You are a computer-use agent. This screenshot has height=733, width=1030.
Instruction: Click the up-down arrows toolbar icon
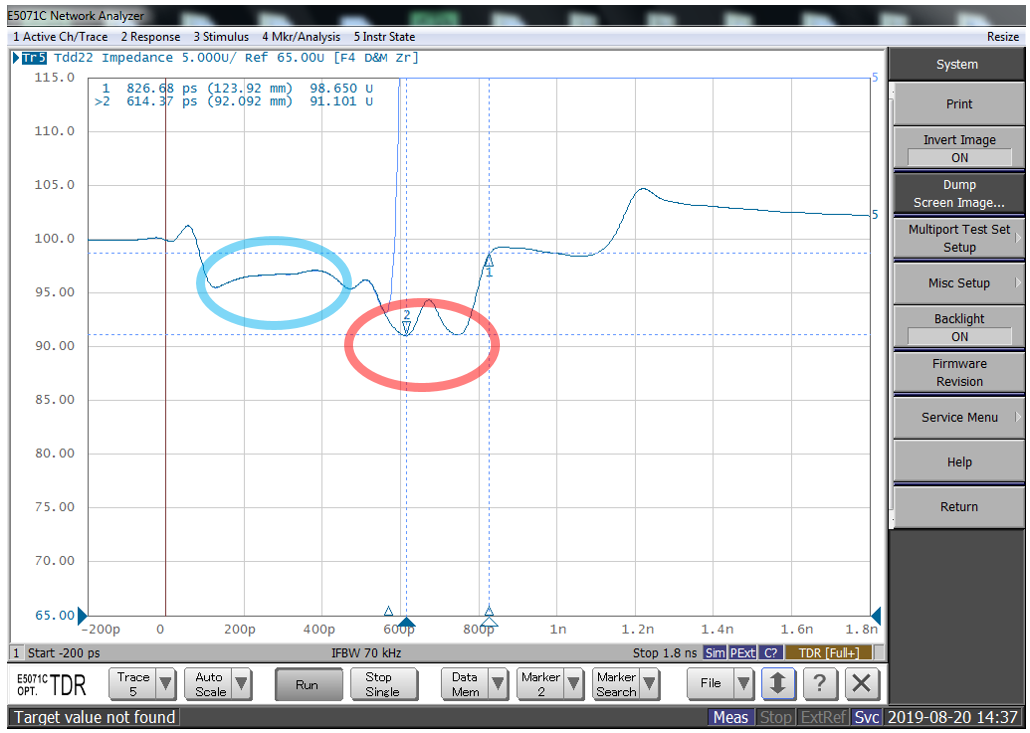point(778,684)
